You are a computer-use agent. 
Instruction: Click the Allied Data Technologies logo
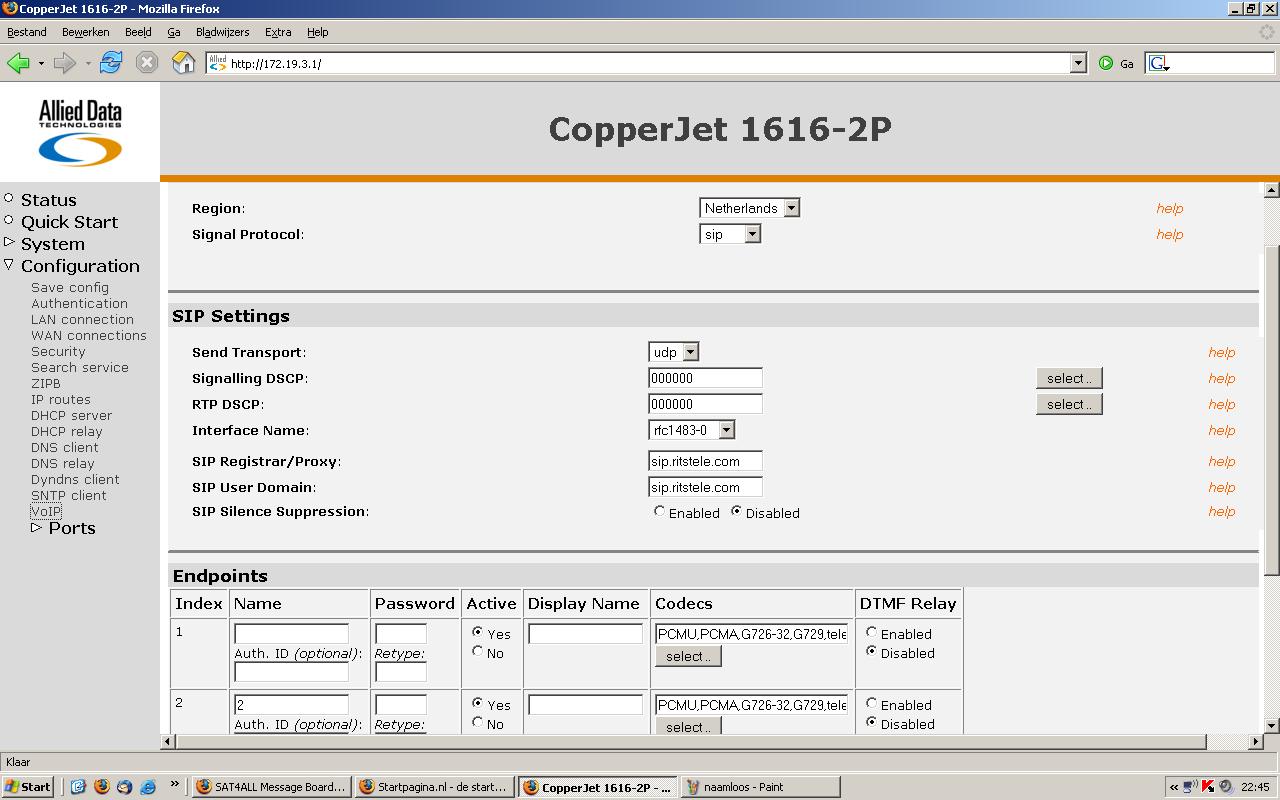coord(80,132)
